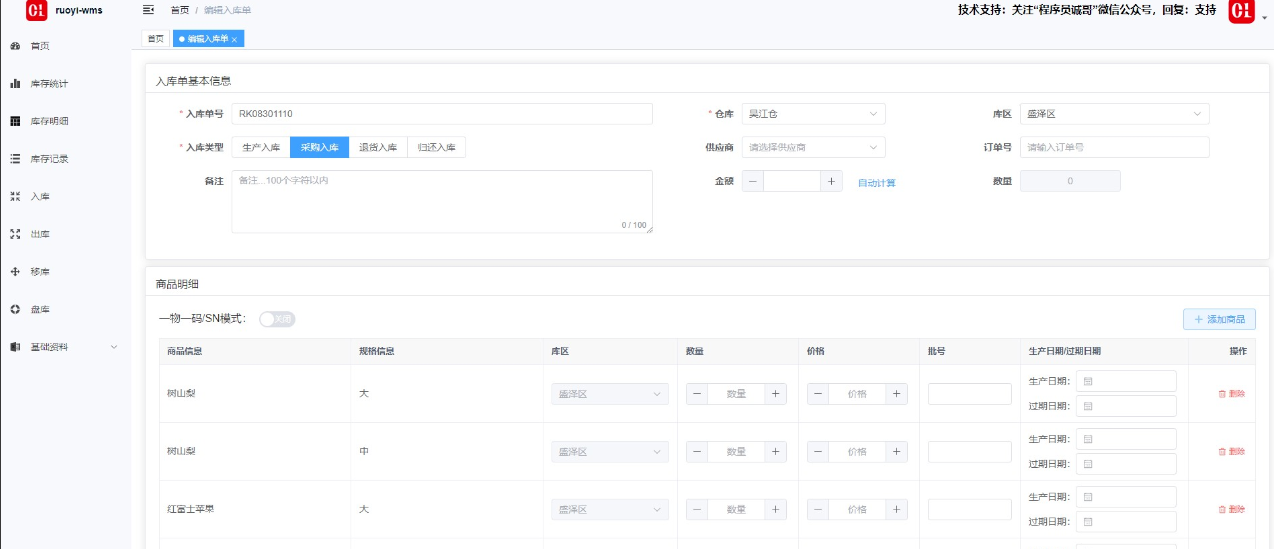Open the 库区 dropdown in basic info
1274x549 pixels.
1114,114
